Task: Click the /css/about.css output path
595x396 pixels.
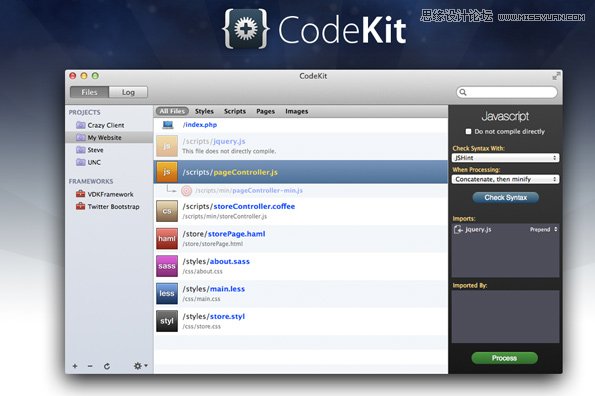Action: (x=203, y=272)
